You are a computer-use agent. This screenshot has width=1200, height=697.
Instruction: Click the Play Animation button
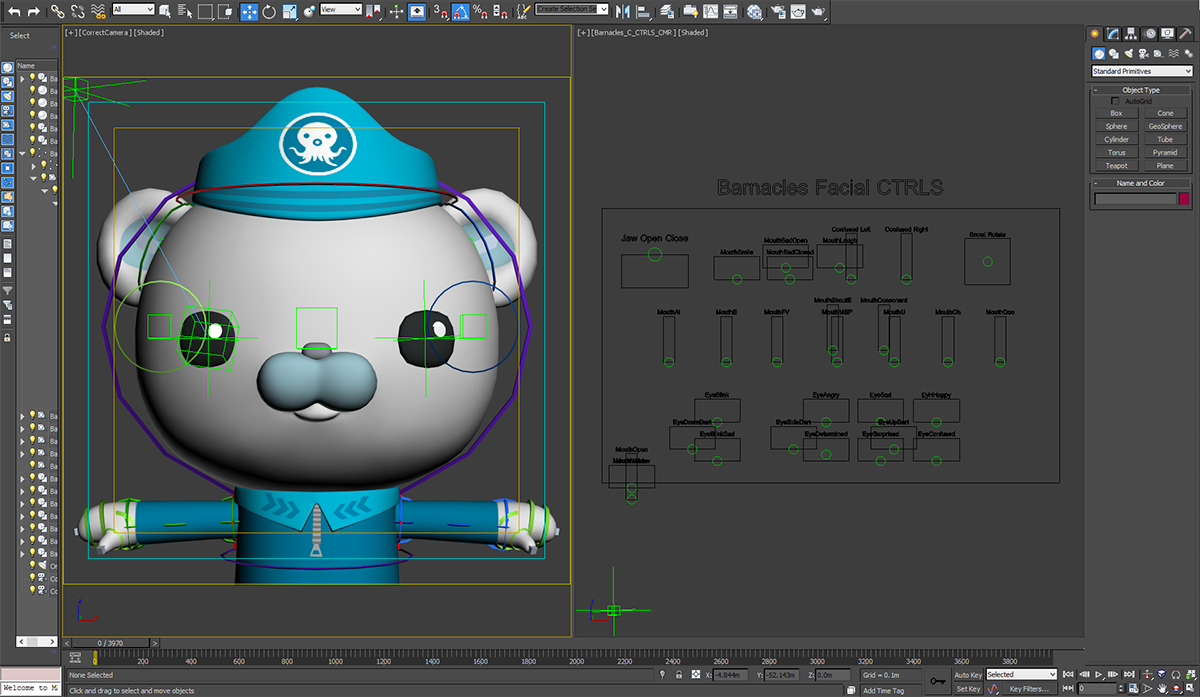click(x=1099, y=675)
